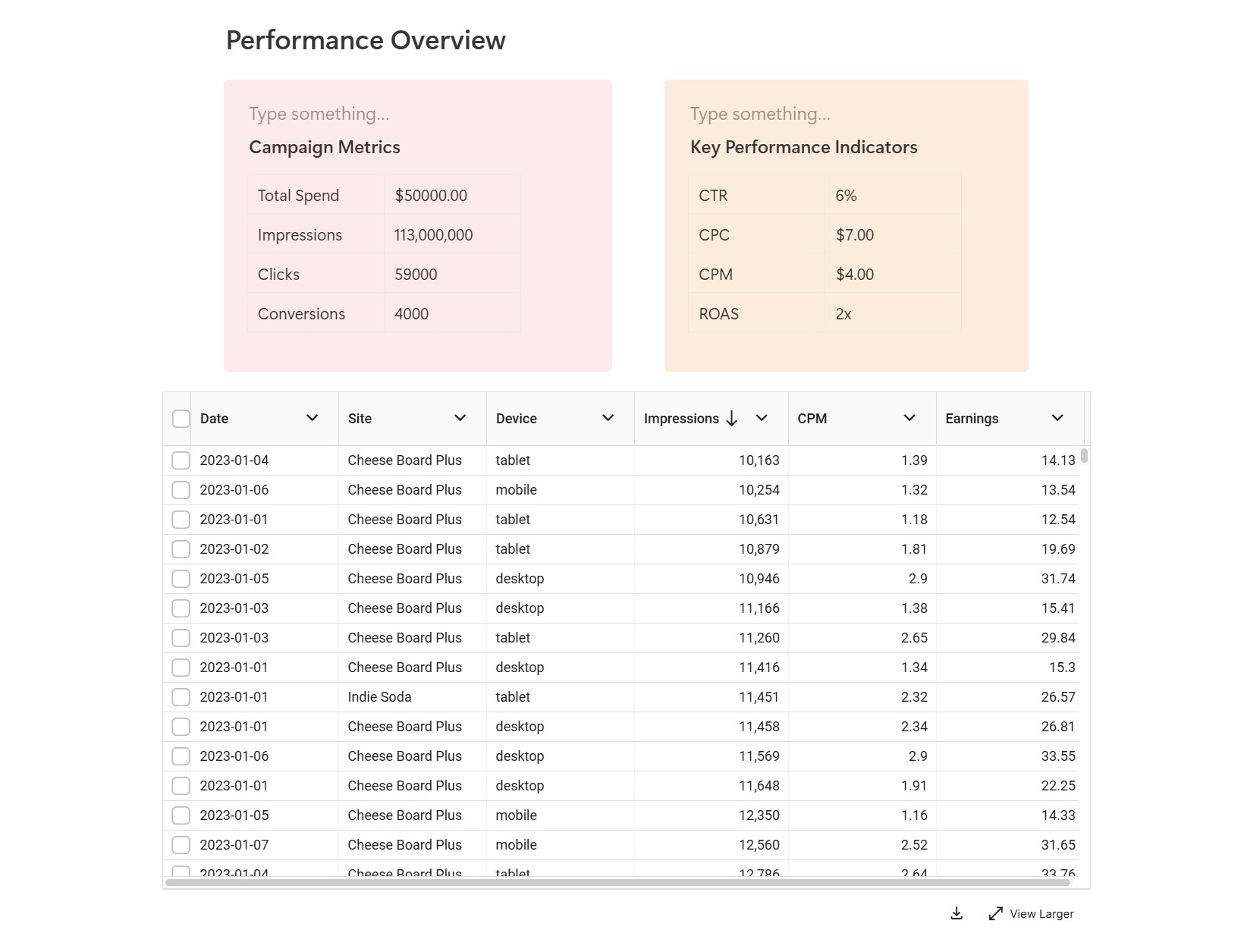This screenshot has width=1241, height=952.
Task: Click the Campaign Metrics title
Action: coord(325,147)
